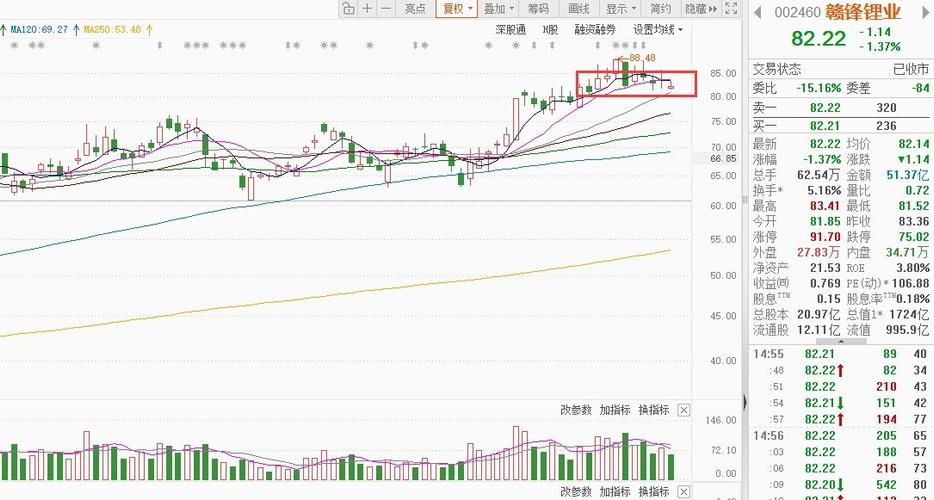Click the stock code 002460

797,12
